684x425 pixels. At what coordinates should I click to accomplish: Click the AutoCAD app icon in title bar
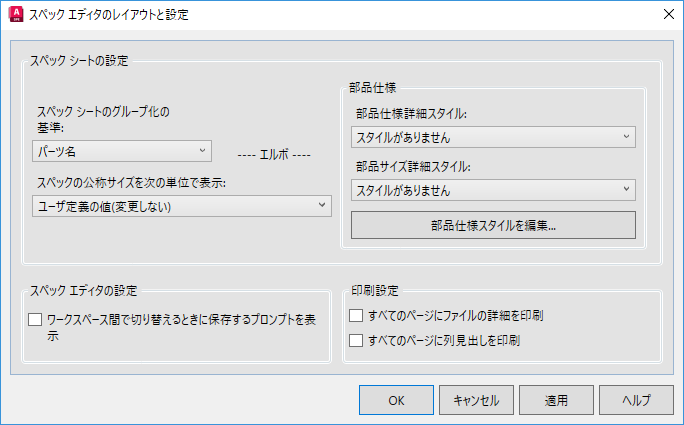click(15, 14)
